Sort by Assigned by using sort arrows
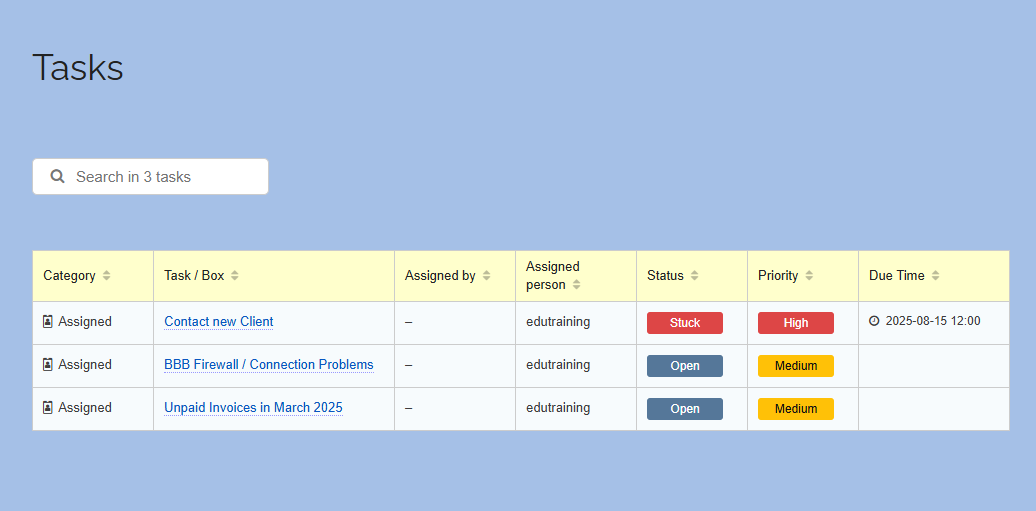Viewport: 1036px width, 511px height. tap(487, 276)
